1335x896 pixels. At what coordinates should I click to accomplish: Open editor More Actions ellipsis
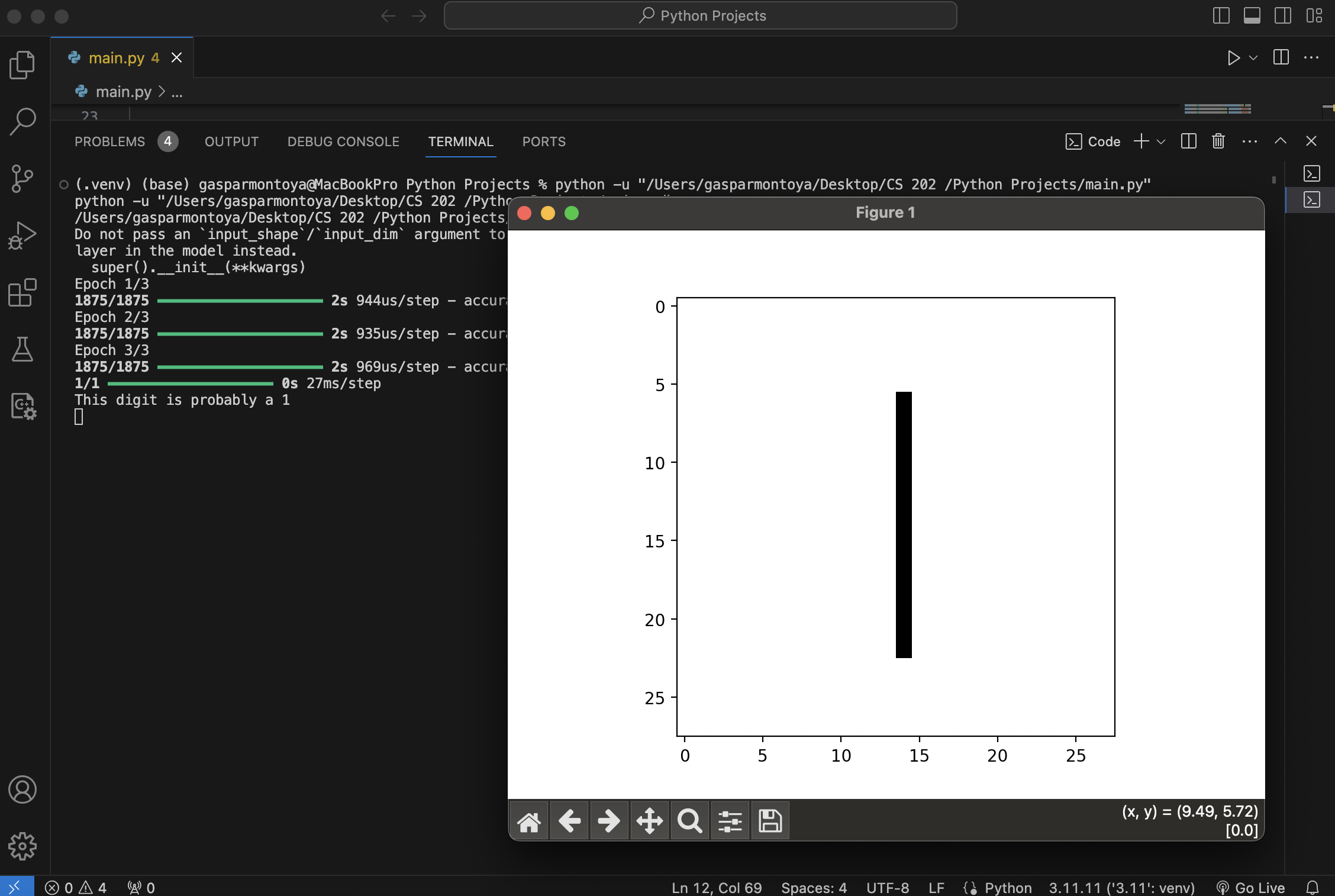click(1311, 57)
